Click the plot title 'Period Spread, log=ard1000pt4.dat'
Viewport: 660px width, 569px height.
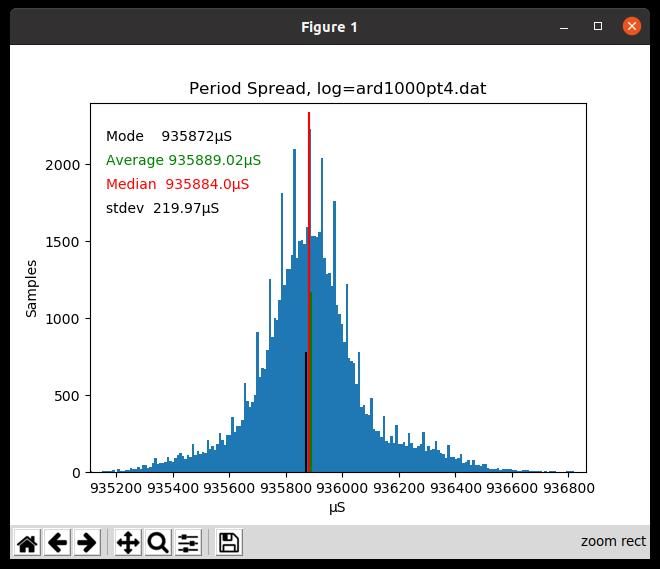338,88
